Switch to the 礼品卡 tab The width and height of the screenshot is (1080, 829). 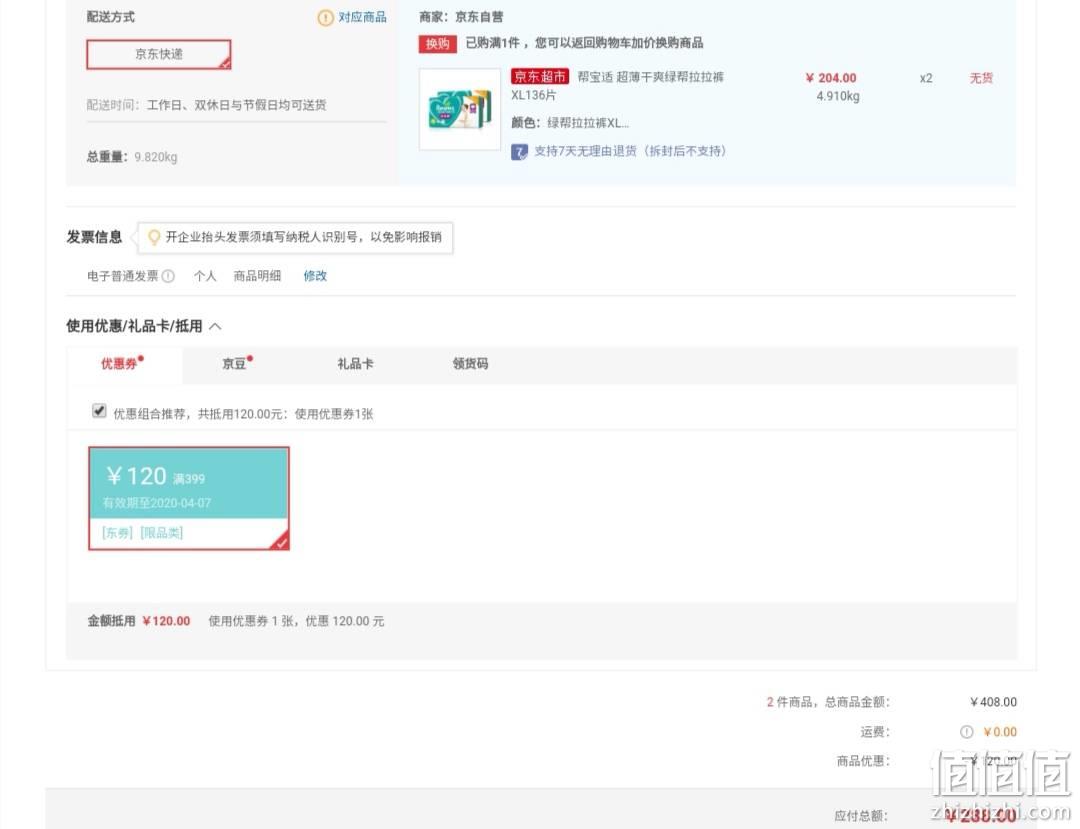[x=355, y=364]
